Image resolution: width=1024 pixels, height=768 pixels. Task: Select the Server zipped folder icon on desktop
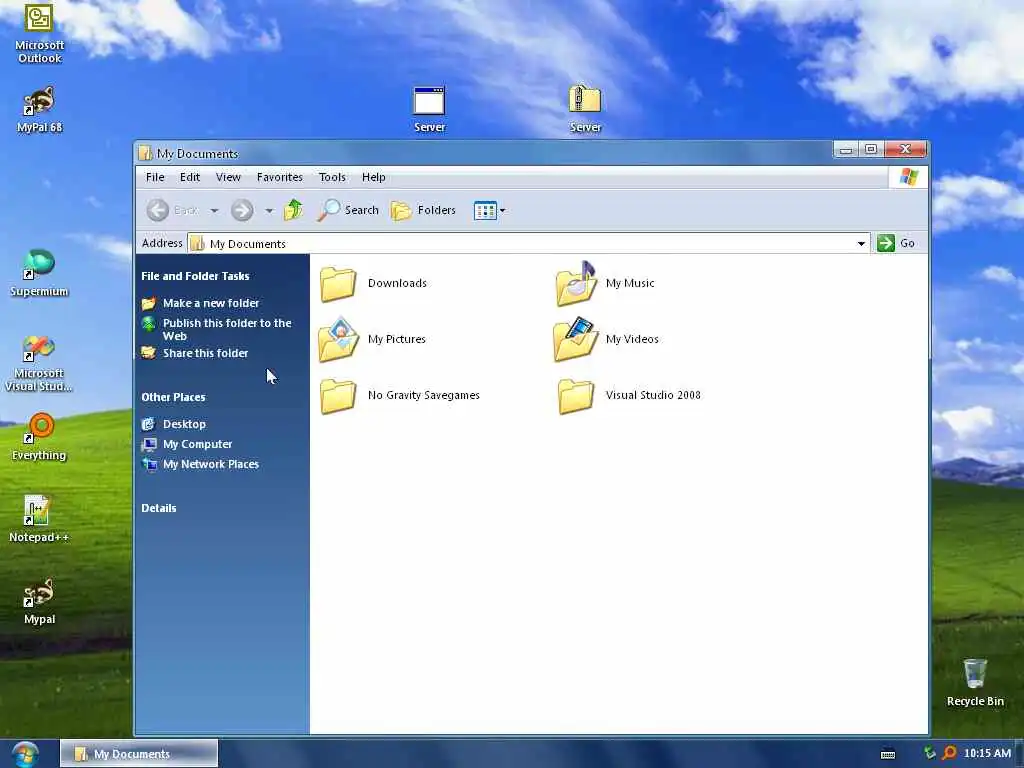click(x=584, y=109)
